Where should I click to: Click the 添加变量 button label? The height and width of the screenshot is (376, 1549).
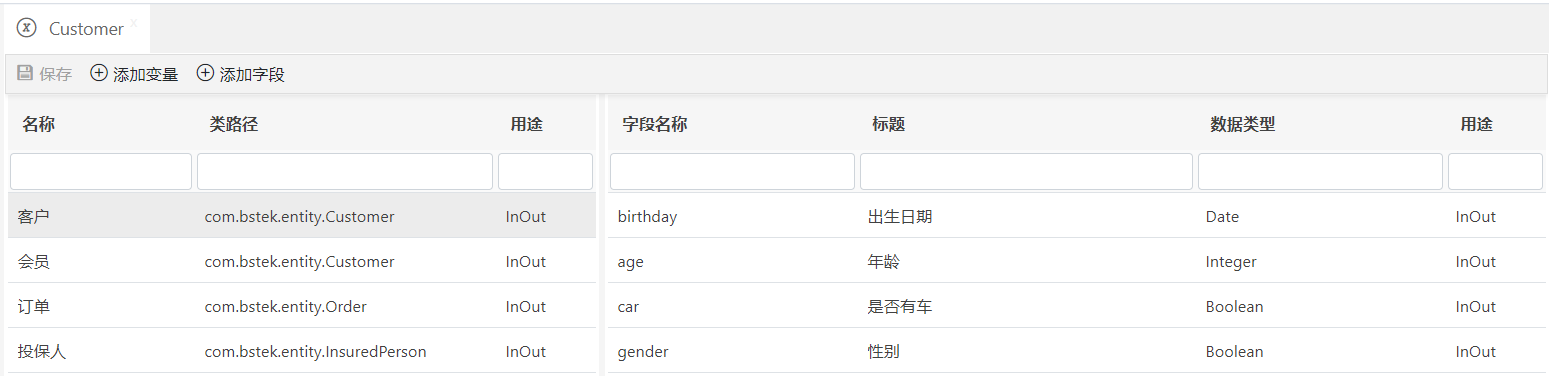(146, 75)
